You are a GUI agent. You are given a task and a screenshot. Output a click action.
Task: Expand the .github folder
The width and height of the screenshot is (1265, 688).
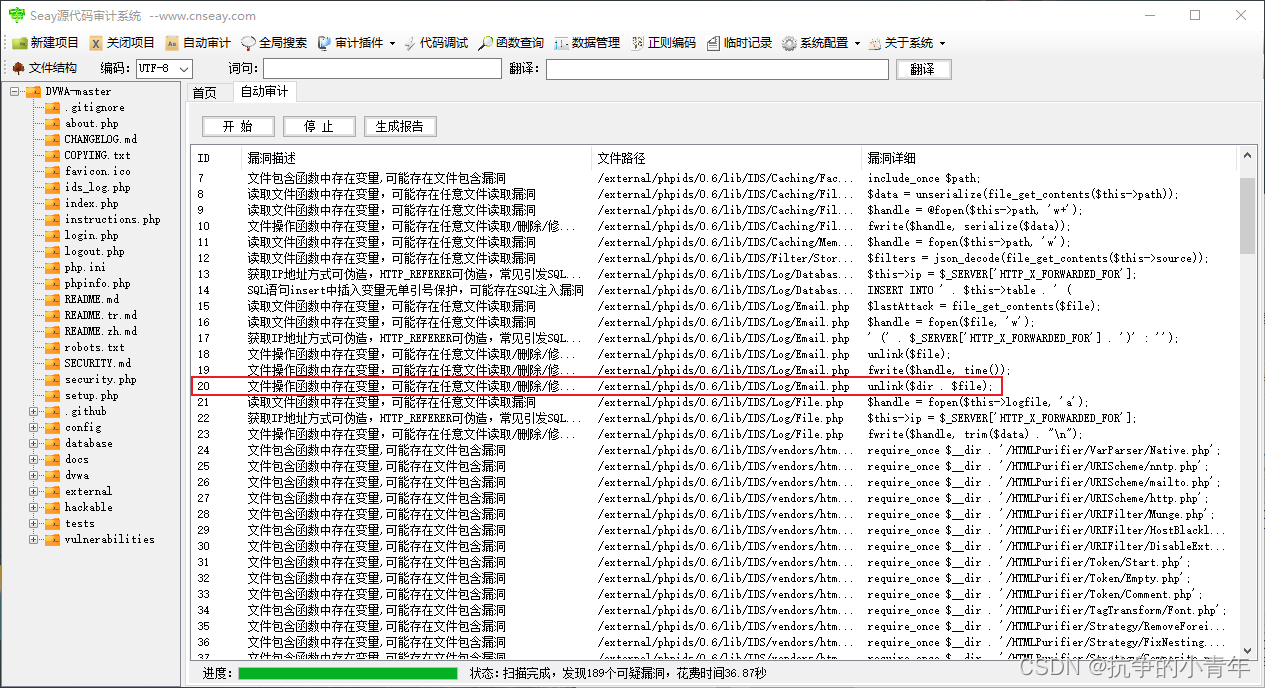coord(34,411)
